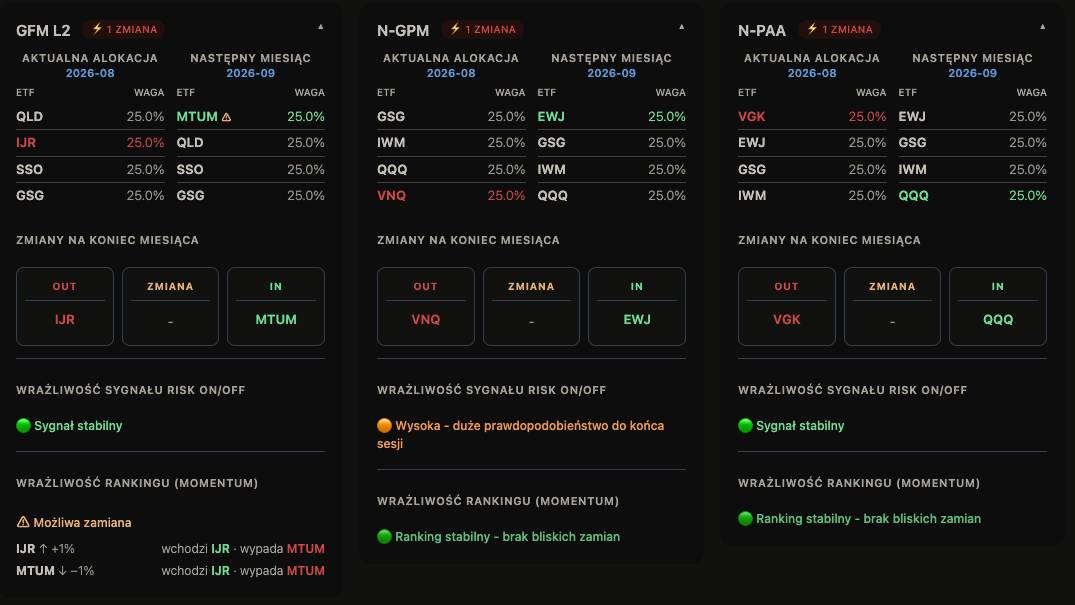The width and height of the screenshot is (1075, 605).
Task: Click the 2026-08 date in GFM L2
Action: 90,73
